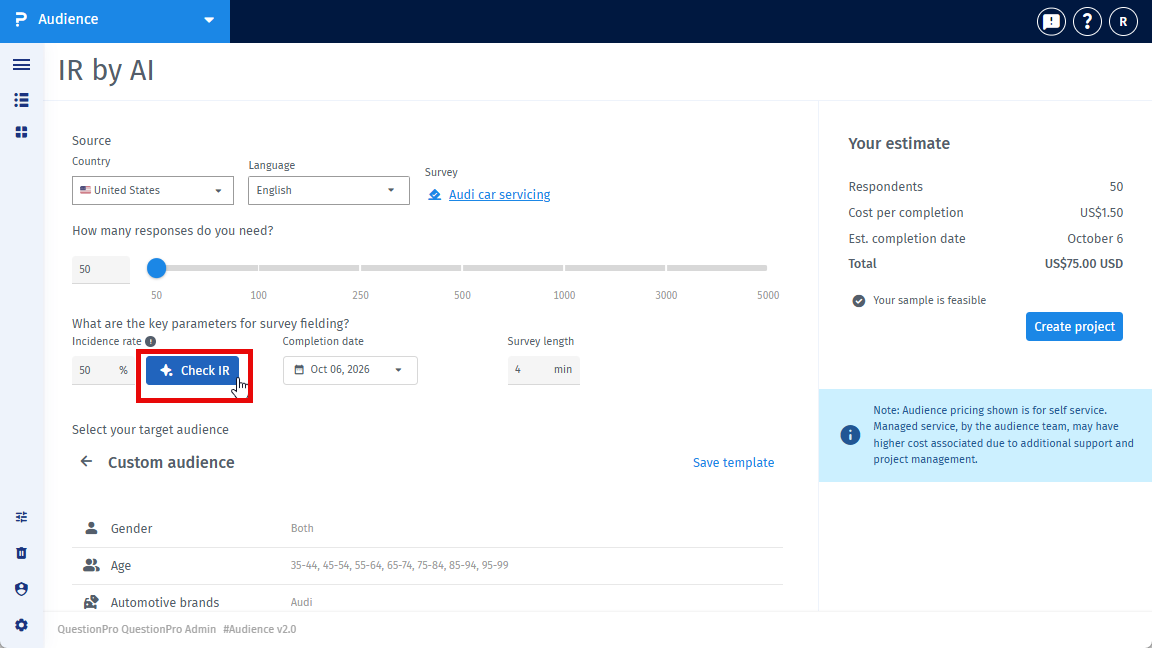Open the sliders tuning icon in the sidebar

pyautogui.click(x=21, y=517)
